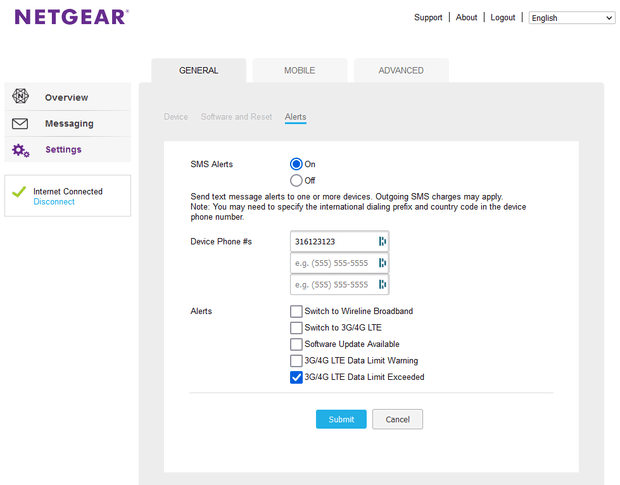Click the 'Device Phone #s' label
The width and height of the screenshot is (620, 485).
(x=221, y=242)
